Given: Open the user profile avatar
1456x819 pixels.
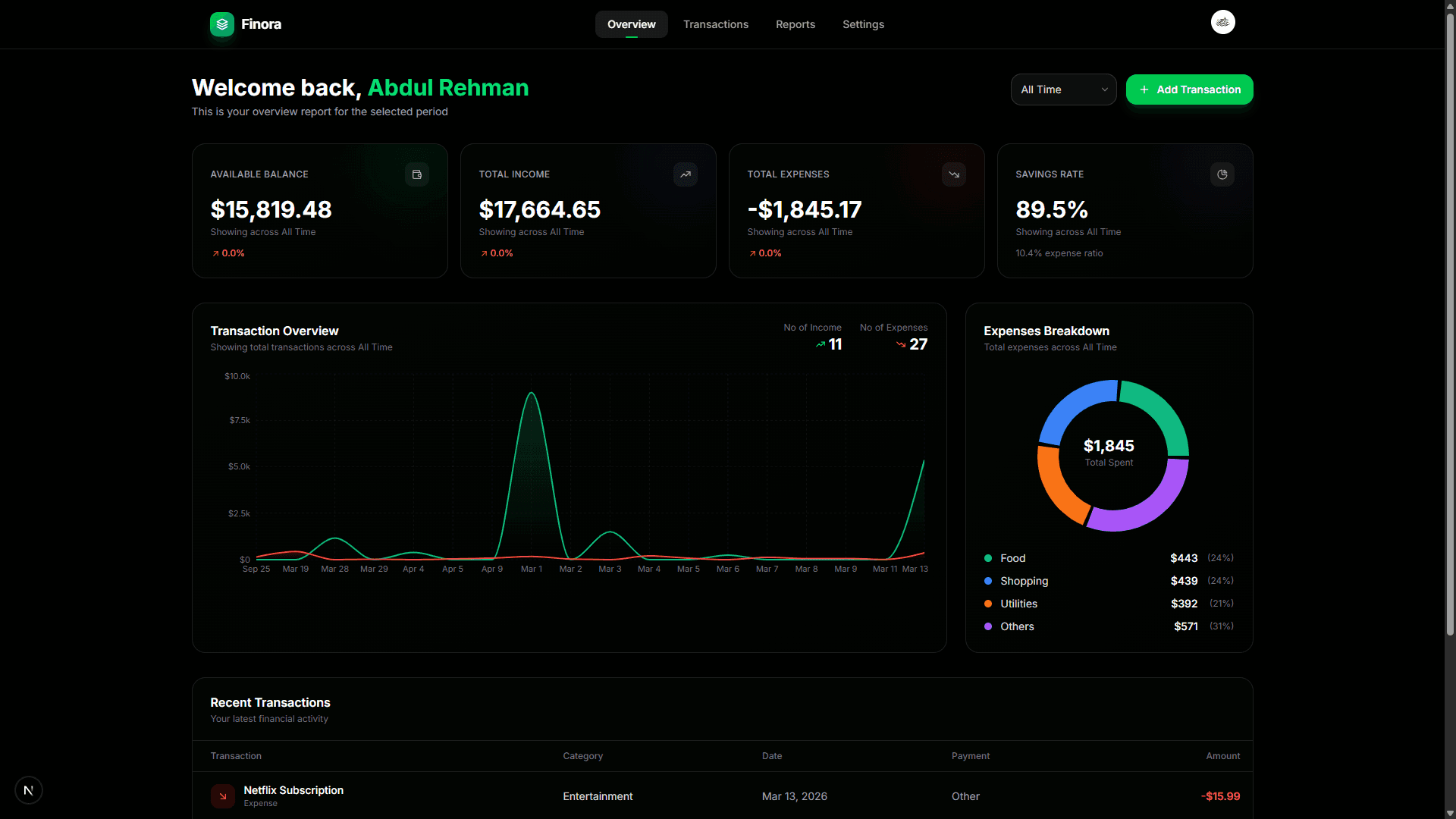Looking at the screenshot, I should [1222, 23].
